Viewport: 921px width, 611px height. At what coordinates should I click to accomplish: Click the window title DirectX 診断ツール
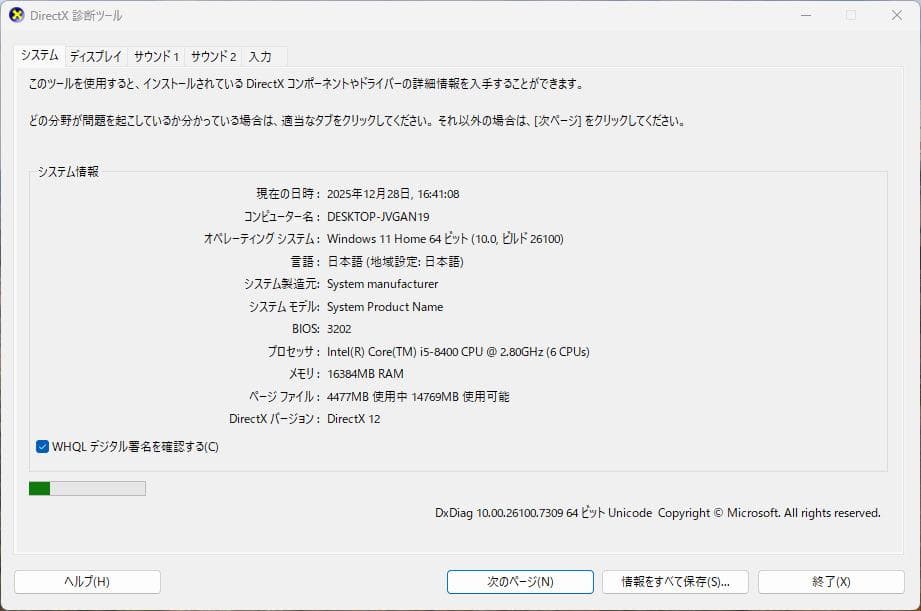click(76, 16)
